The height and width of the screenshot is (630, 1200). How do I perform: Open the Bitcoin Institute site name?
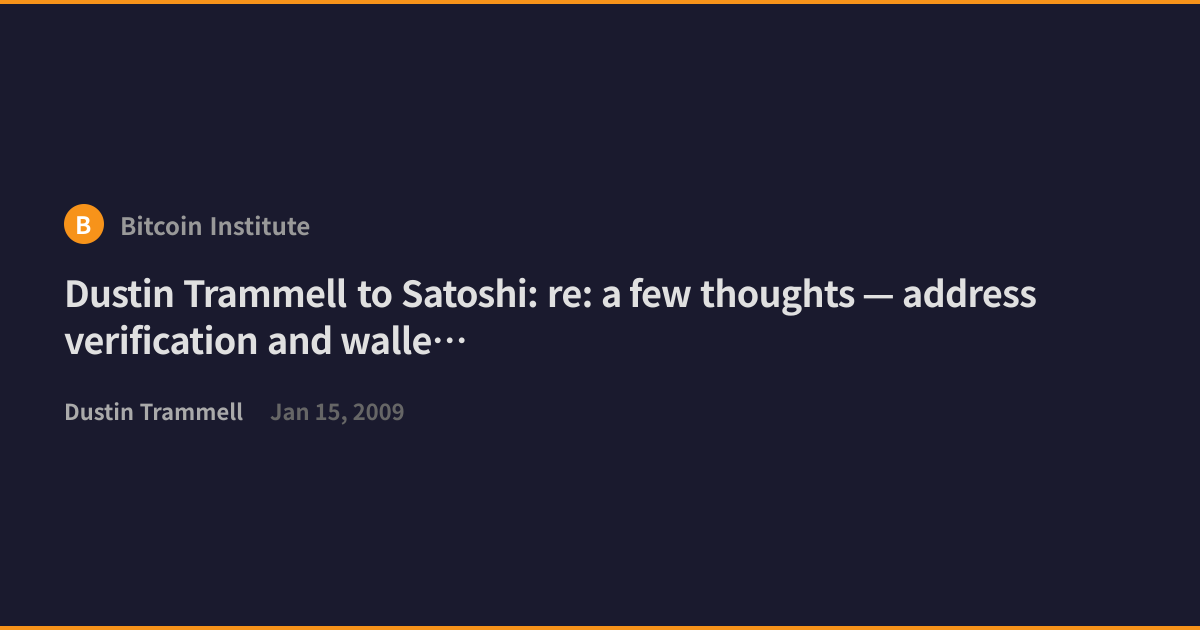click(x=215, y=226)
